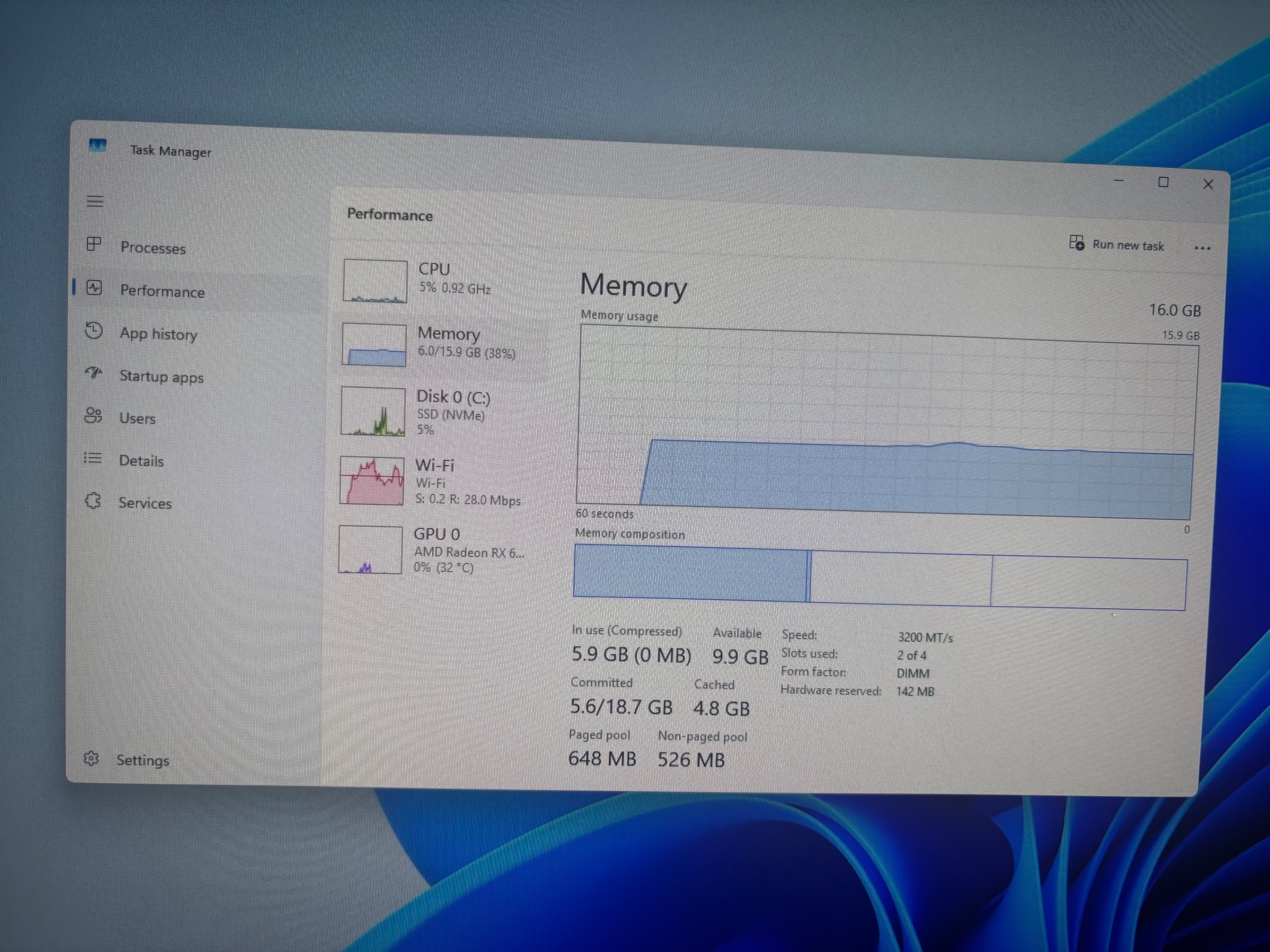The image size is (1270, 952).
Task: Open the Settings gear icon
Action: coord(91,758)
